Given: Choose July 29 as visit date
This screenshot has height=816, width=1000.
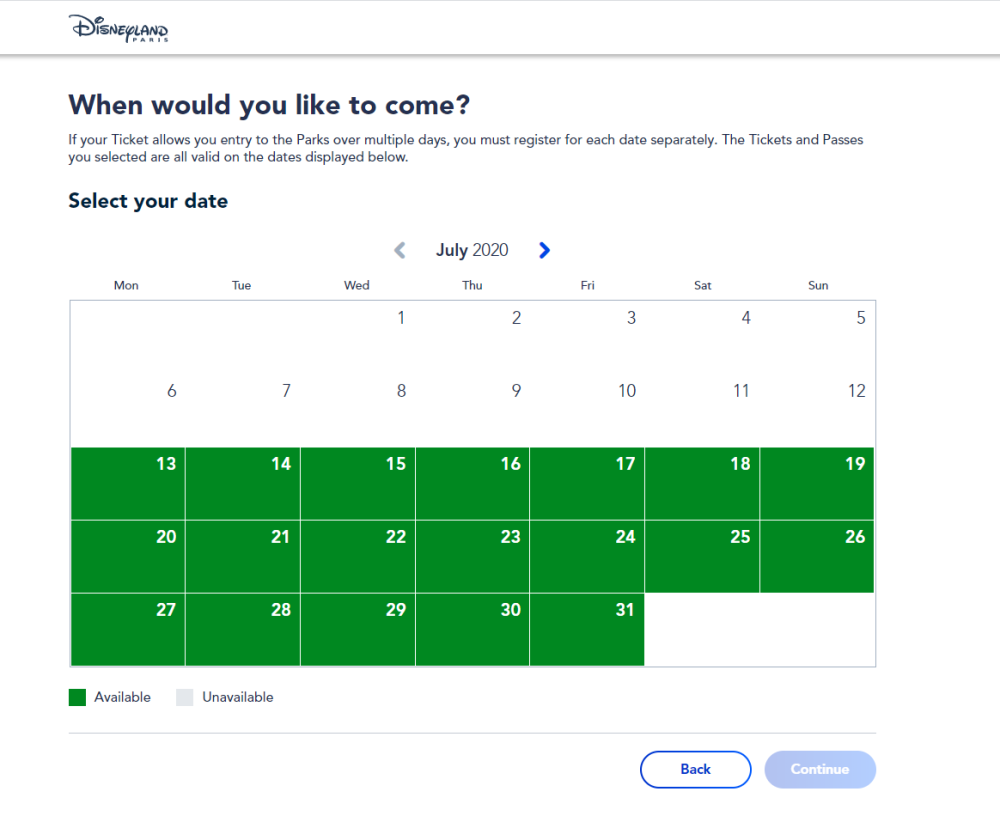Looking at the screenshot, I should (x=358, y=630).
